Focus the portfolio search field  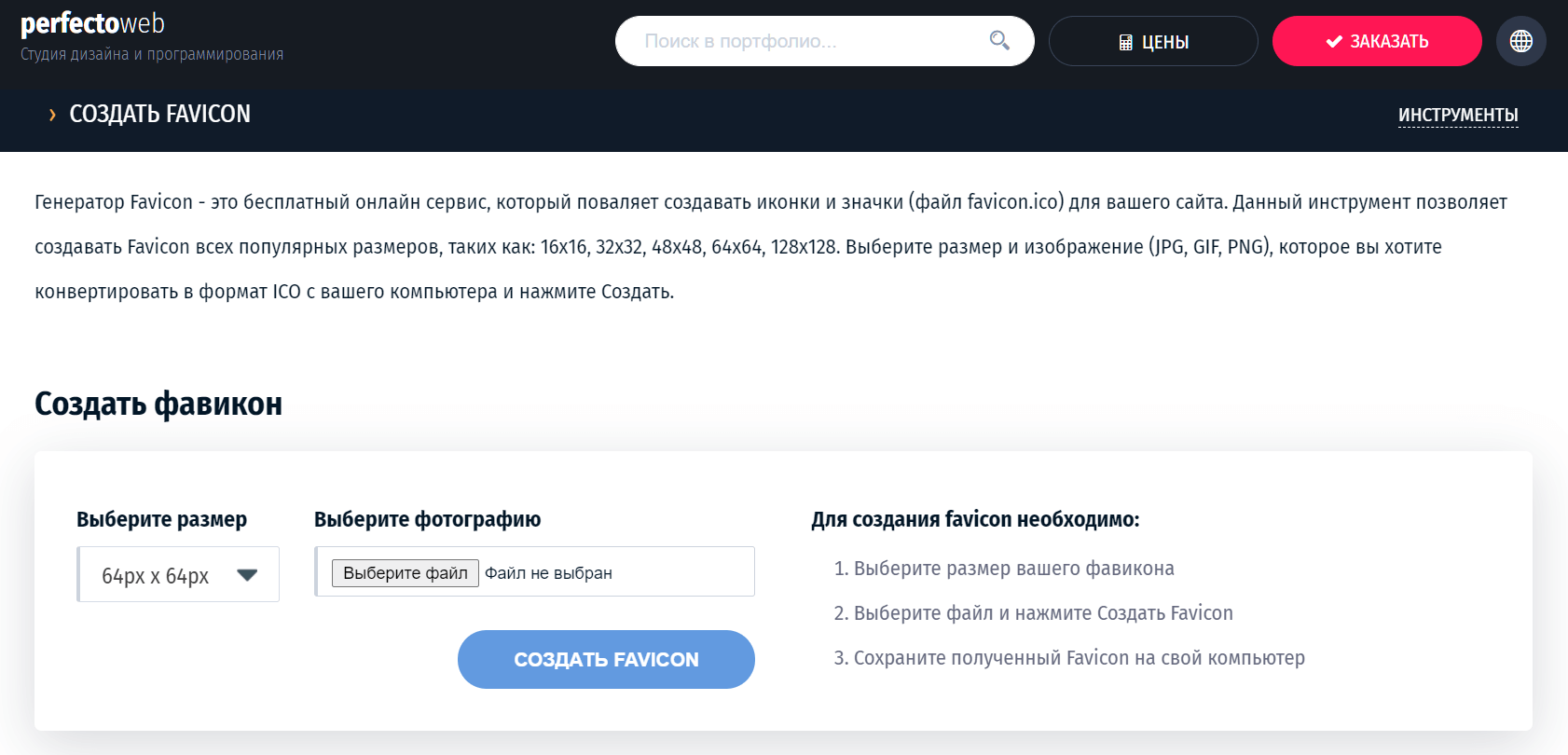pyautogui.click(x=825, y=41)
